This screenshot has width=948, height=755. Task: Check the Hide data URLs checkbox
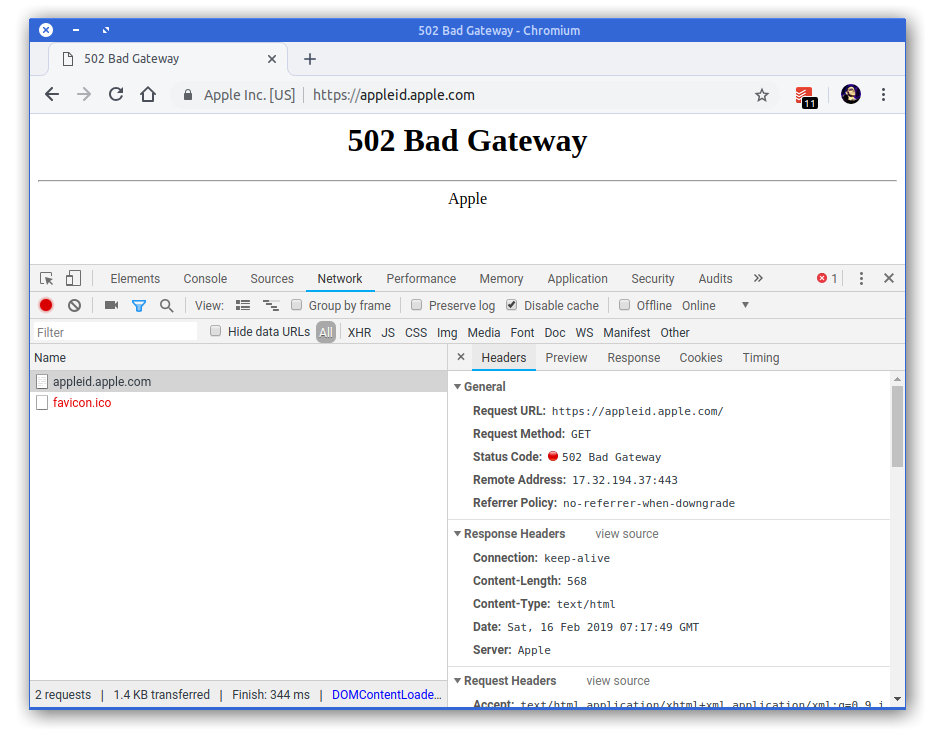click(215, 331)
